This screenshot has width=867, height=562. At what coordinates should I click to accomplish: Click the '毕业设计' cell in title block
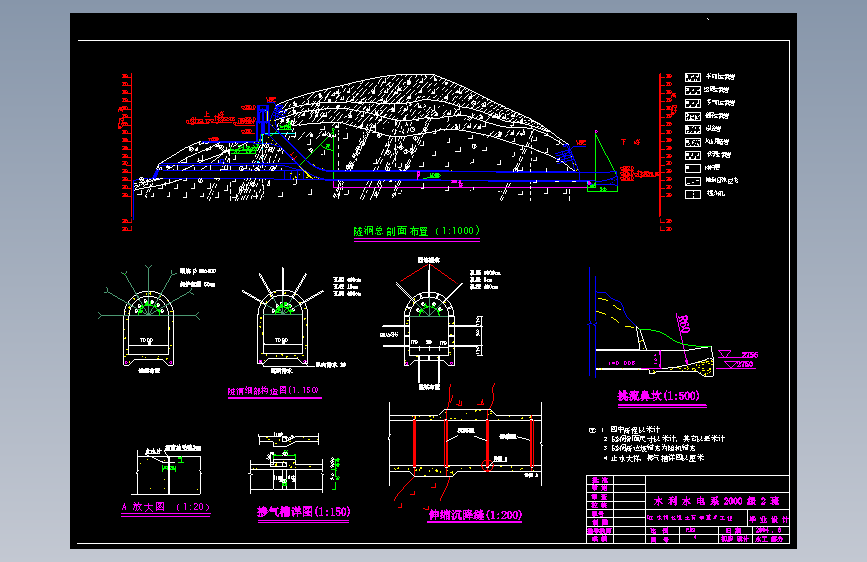point(769,519)
